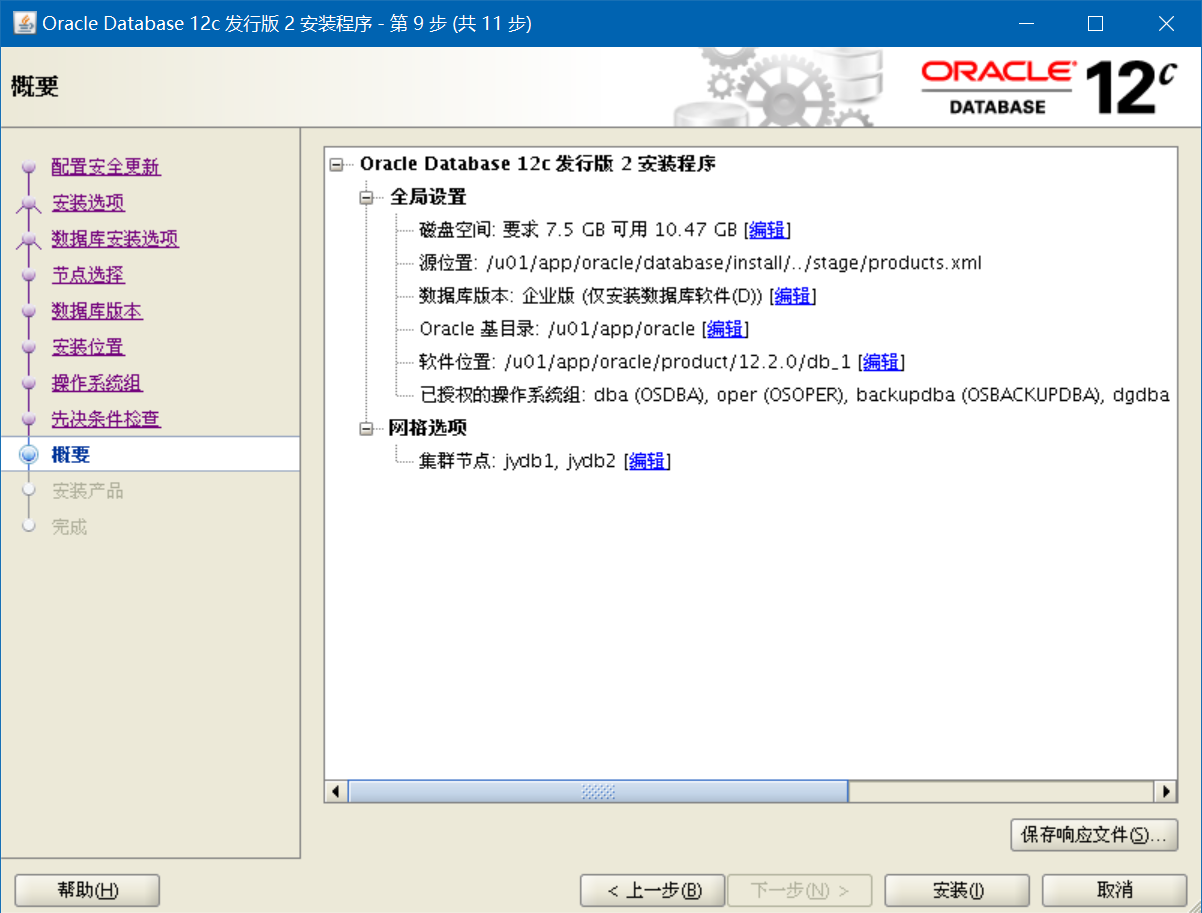Click 编辑 link next to 集群节点
This screenshot has height=913, width=1202.
click(x=647, y=461)
